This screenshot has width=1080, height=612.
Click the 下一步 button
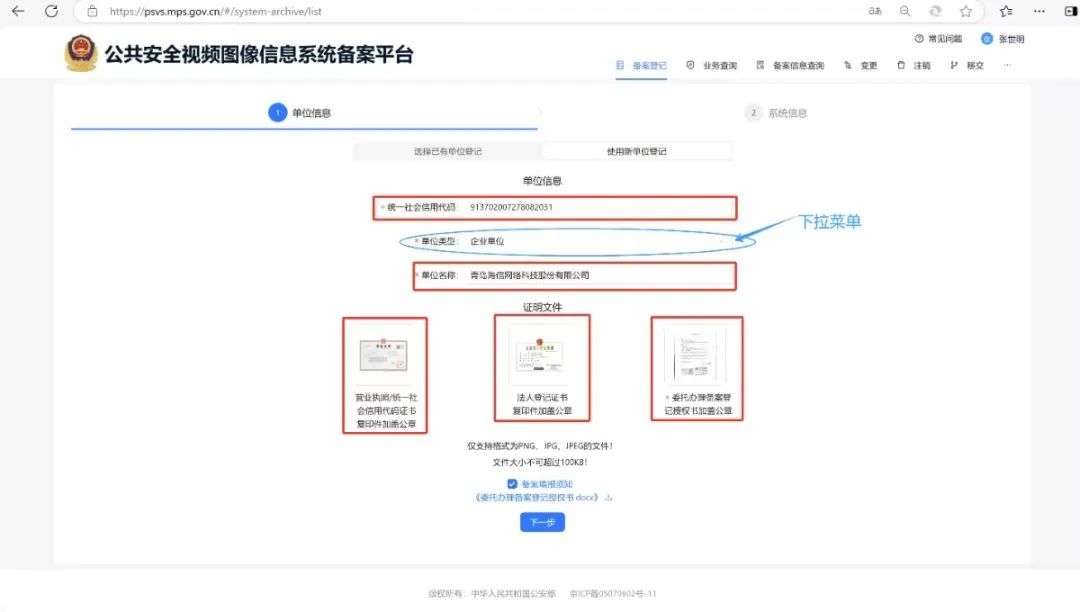(542, 523)
